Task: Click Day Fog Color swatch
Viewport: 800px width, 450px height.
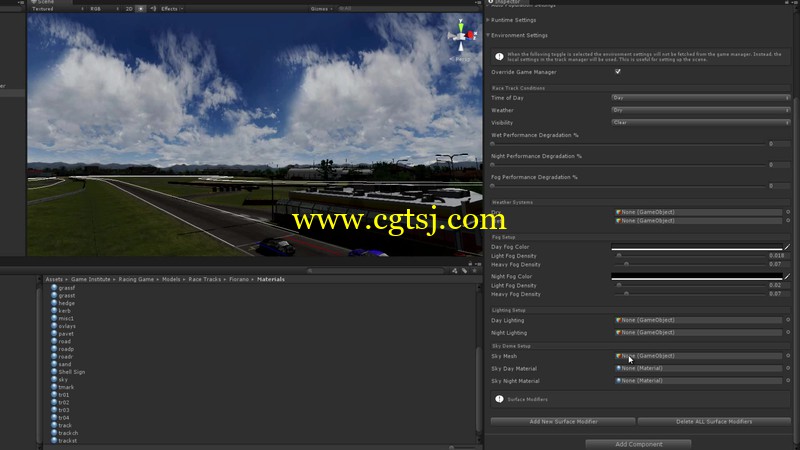Action: click(696, 247)
